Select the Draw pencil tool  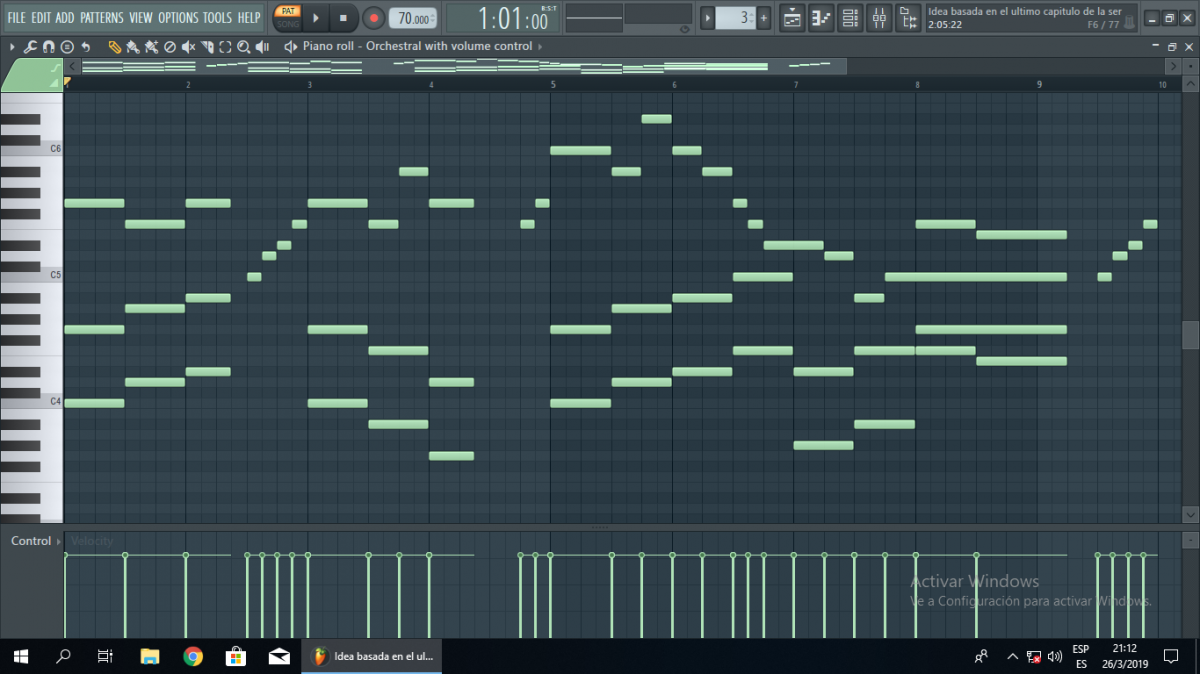coord(114,47)
